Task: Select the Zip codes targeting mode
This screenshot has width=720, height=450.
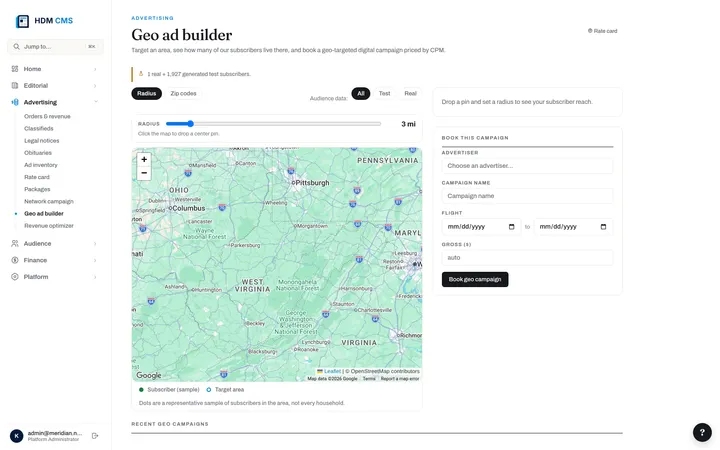Action: [183, 93]
